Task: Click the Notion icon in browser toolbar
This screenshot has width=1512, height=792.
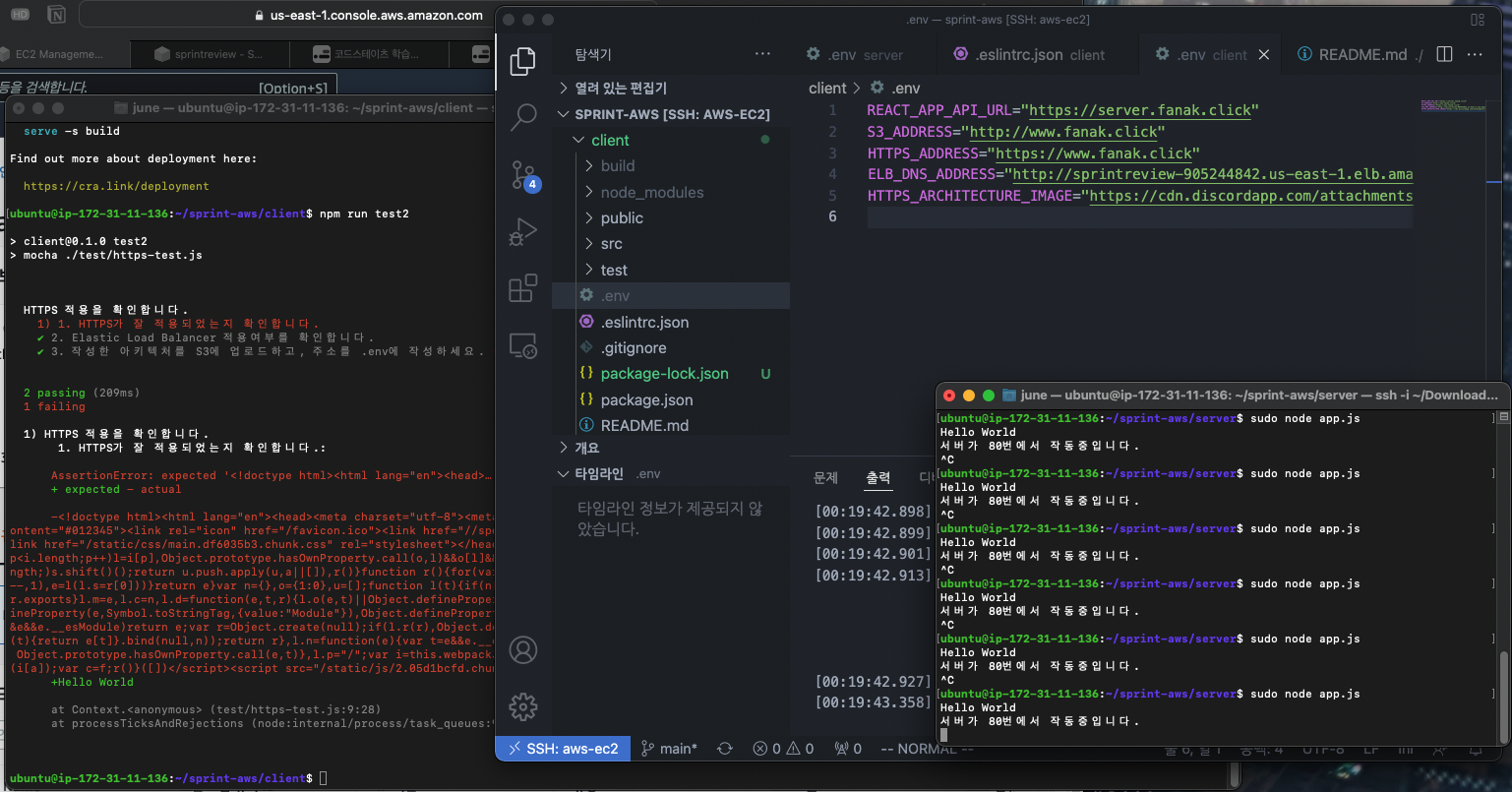Action: pos(57,15)
